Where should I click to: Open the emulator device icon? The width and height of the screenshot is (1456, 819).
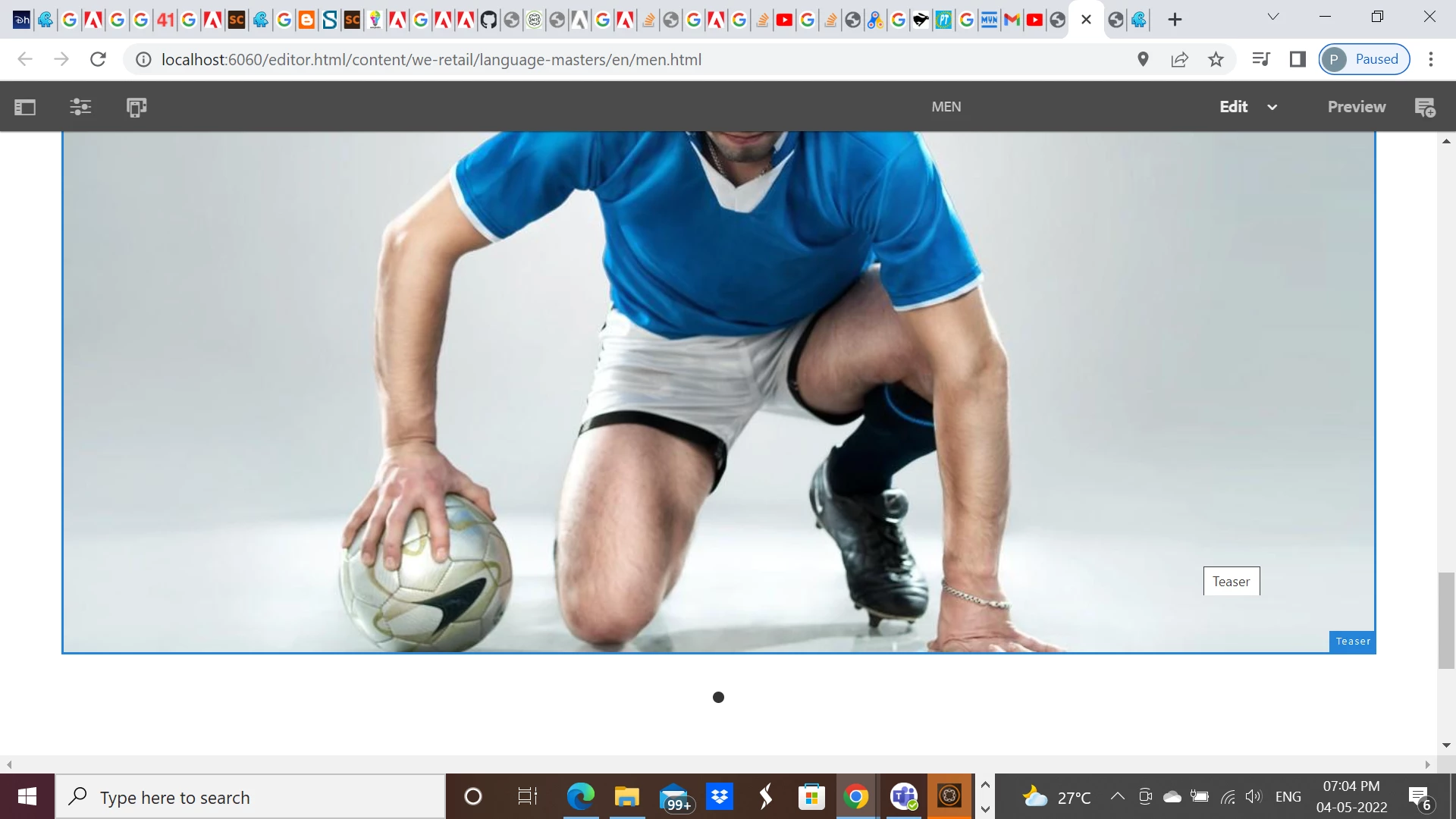tap(136, 107)
